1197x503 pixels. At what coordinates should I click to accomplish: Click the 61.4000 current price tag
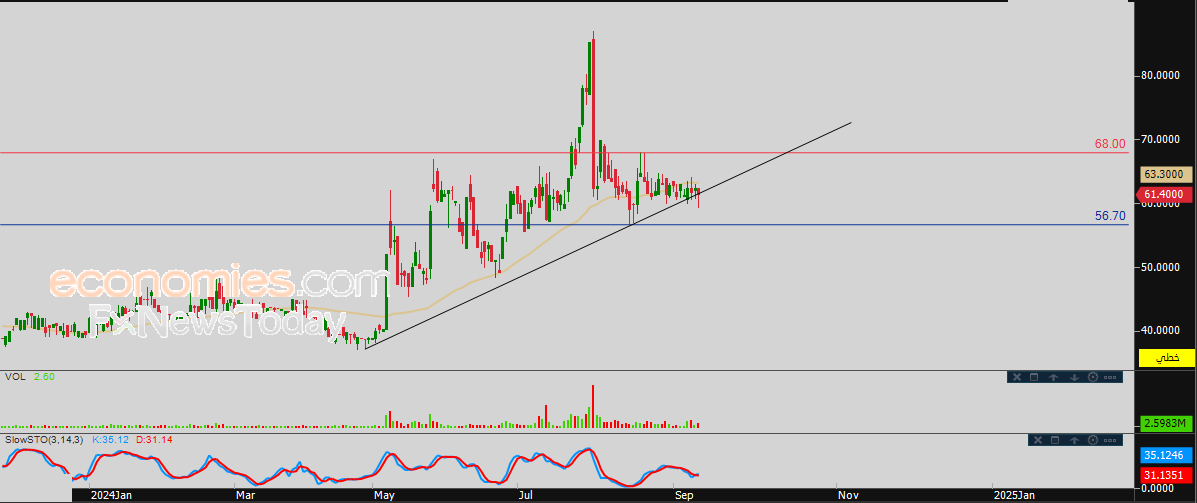1163,195
